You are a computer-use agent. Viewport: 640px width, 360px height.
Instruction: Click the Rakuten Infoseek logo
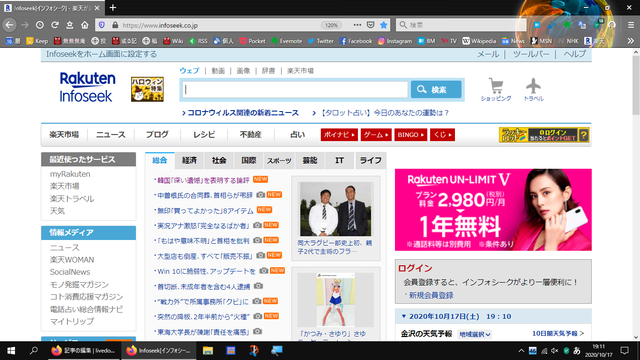point(87,87)
